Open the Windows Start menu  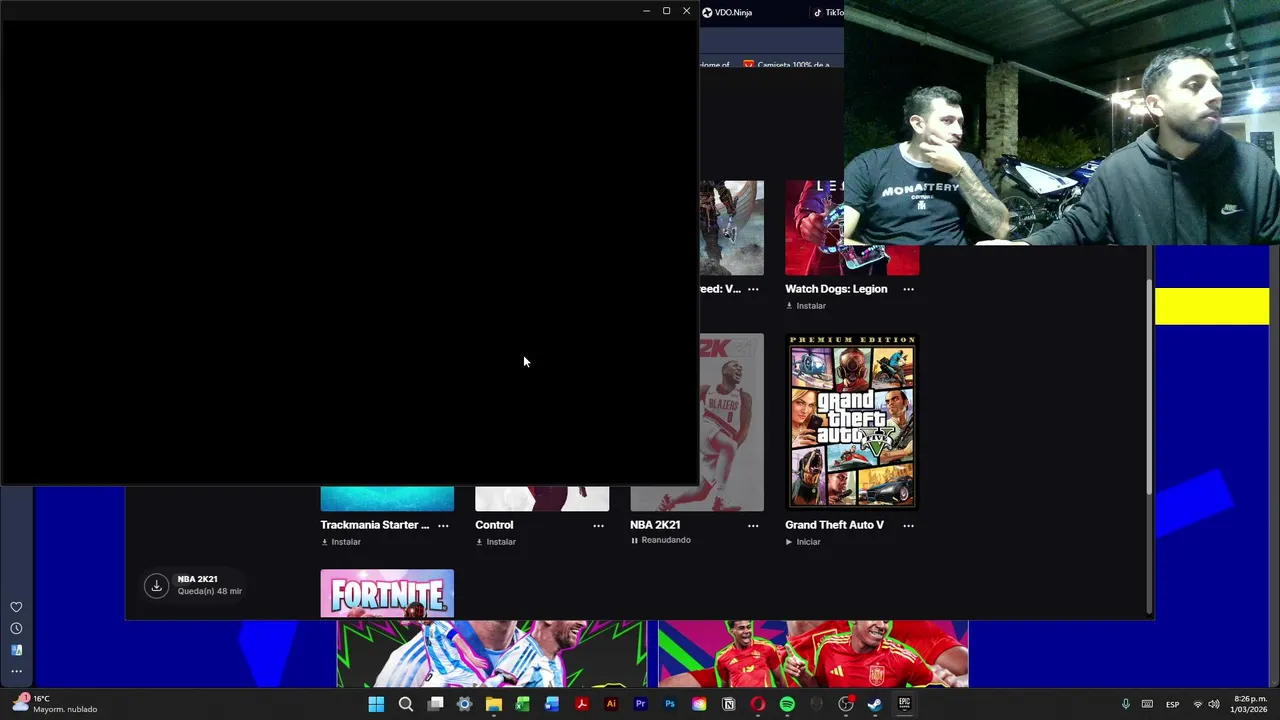point(376,704)
